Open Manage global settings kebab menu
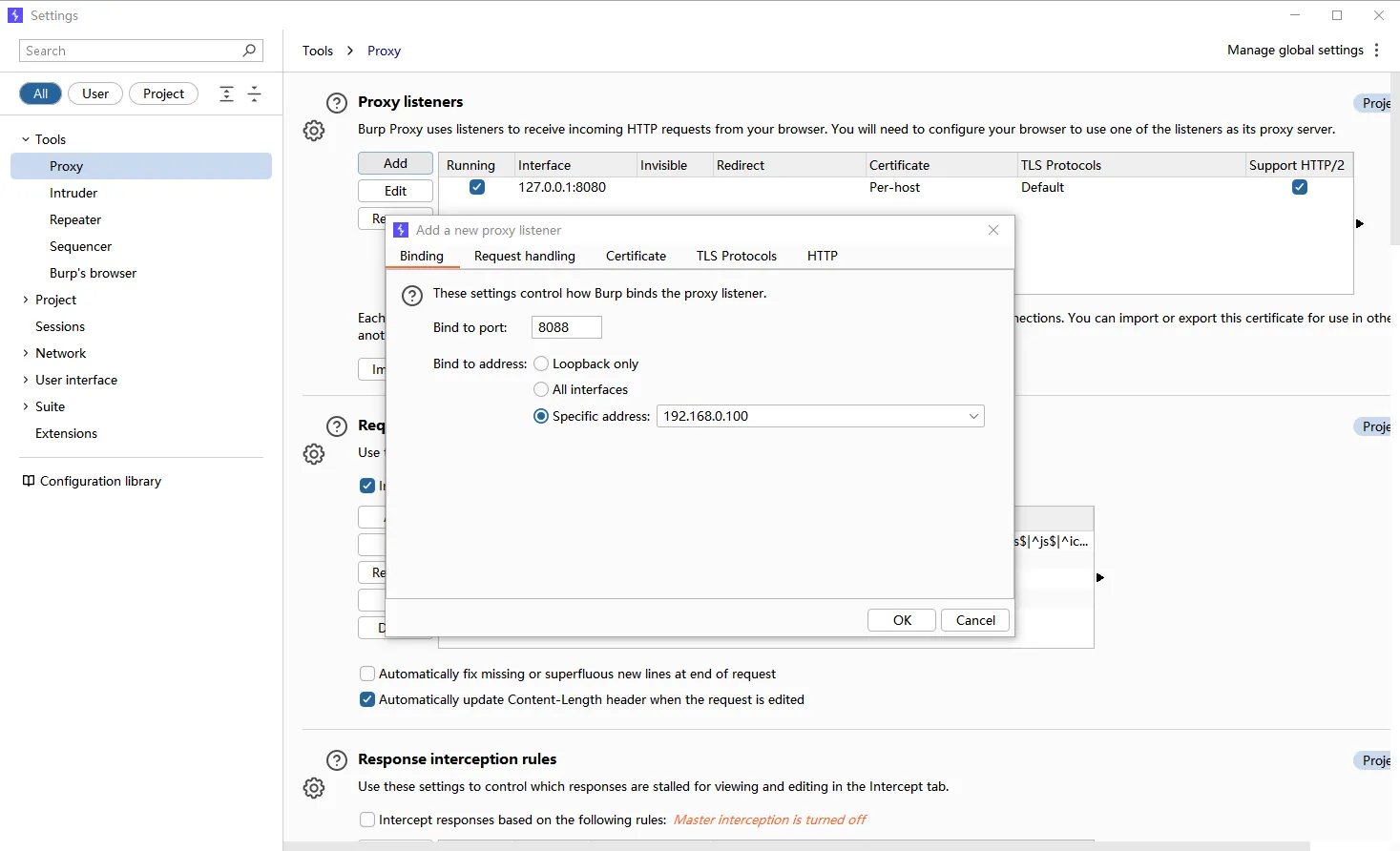The height and width of the screenshot is (851, 1400). [x=1376, y=51]
